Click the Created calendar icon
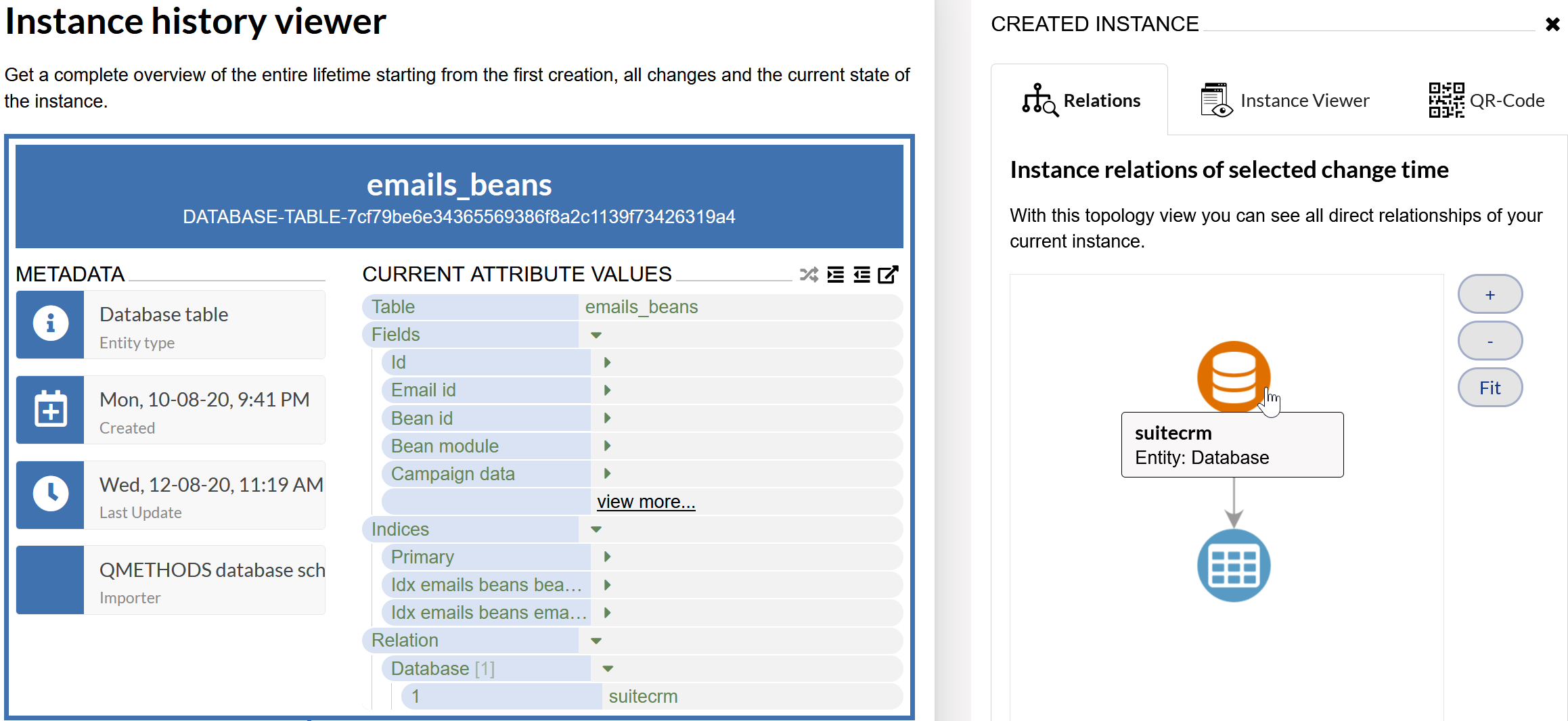 tap(51, 409)
